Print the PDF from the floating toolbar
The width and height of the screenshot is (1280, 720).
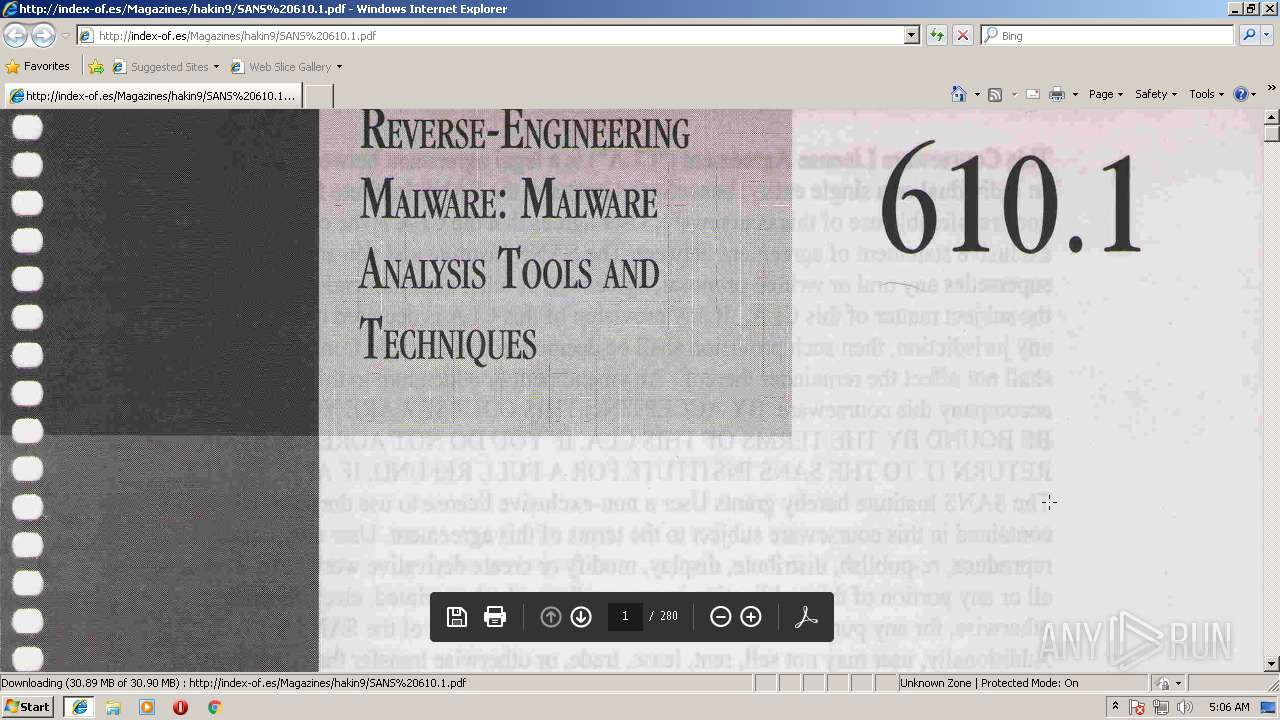point(495,617)
